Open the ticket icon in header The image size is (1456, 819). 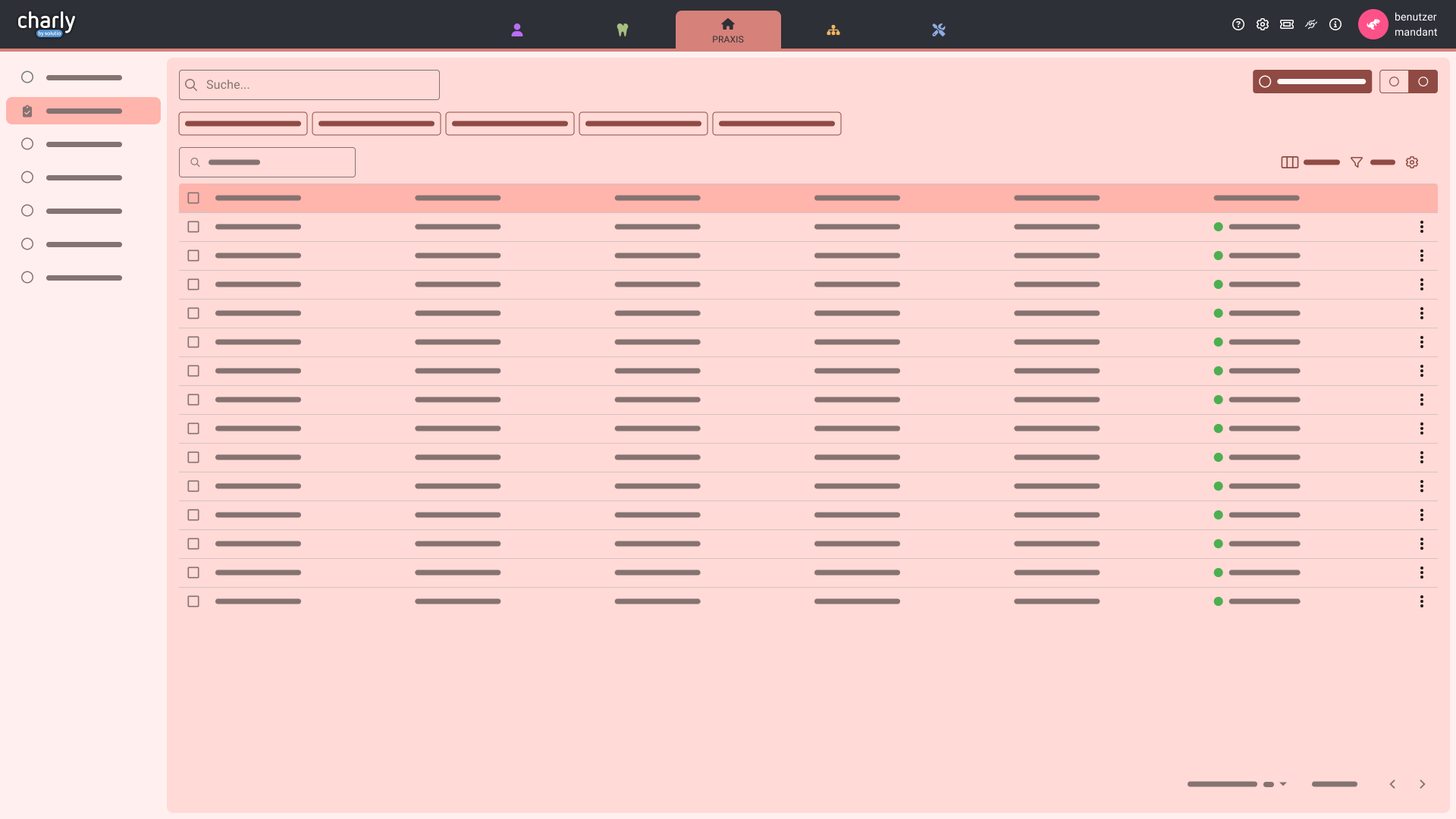pyautogui.click(x=1287, y=24)
